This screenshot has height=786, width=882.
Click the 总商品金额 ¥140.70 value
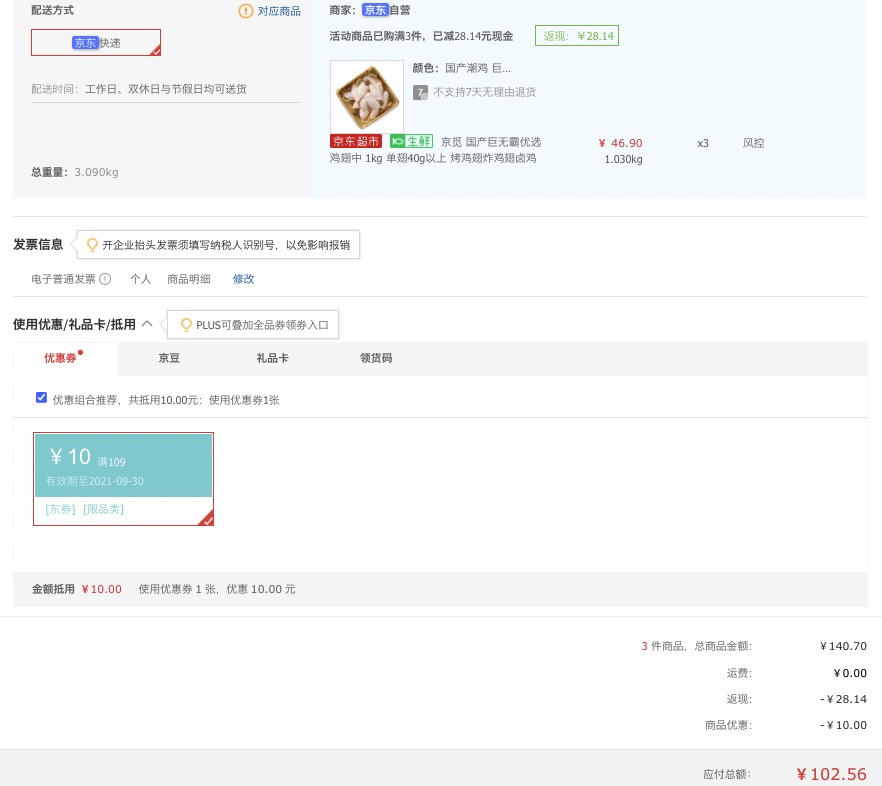click(x=843, y=646)
